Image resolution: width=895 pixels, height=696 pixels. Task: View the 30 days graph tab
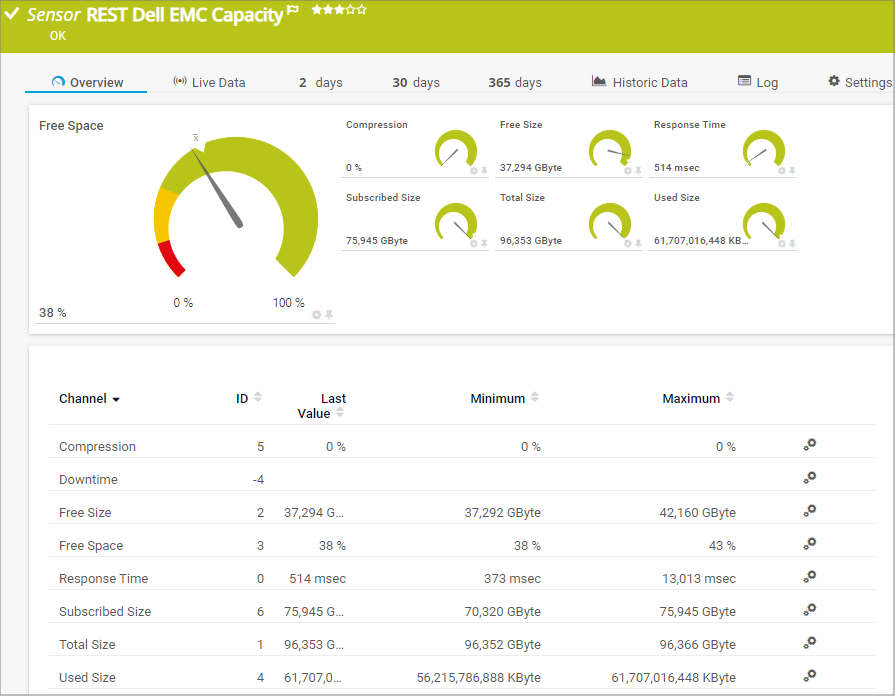click(416, 82)
